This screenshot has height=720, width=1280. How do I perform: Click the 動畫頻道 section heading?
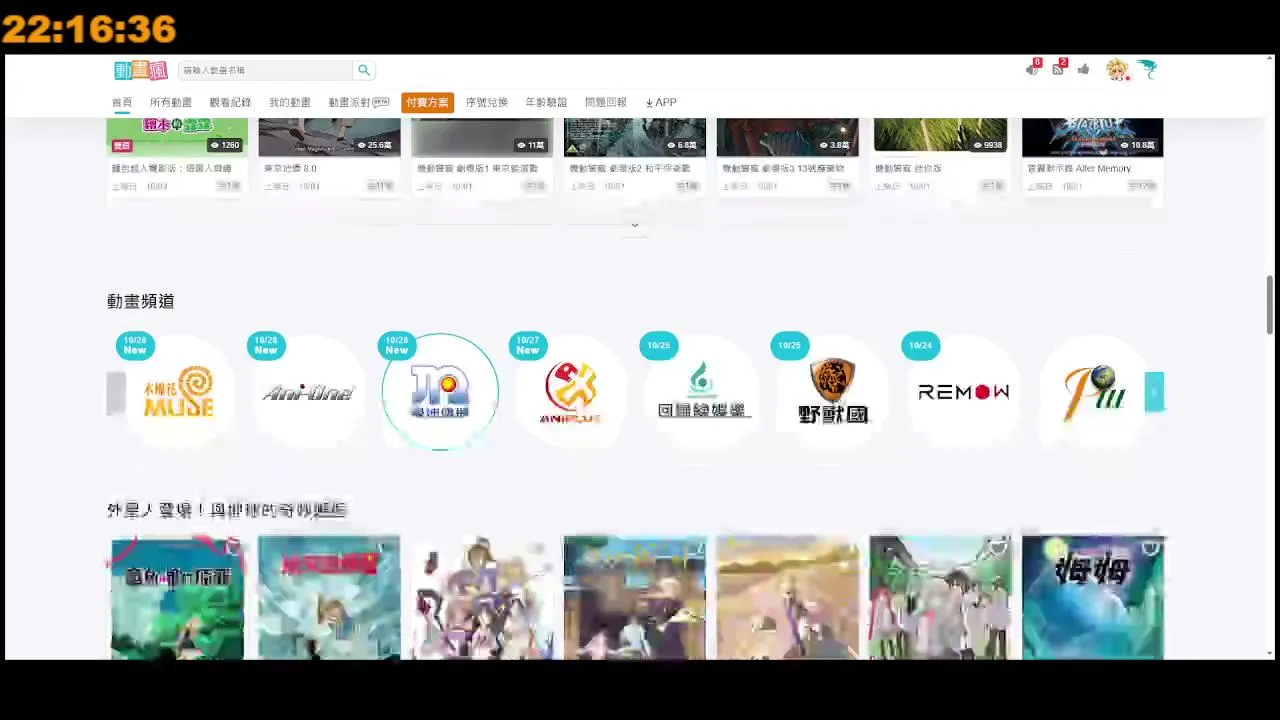click(141, 301)
